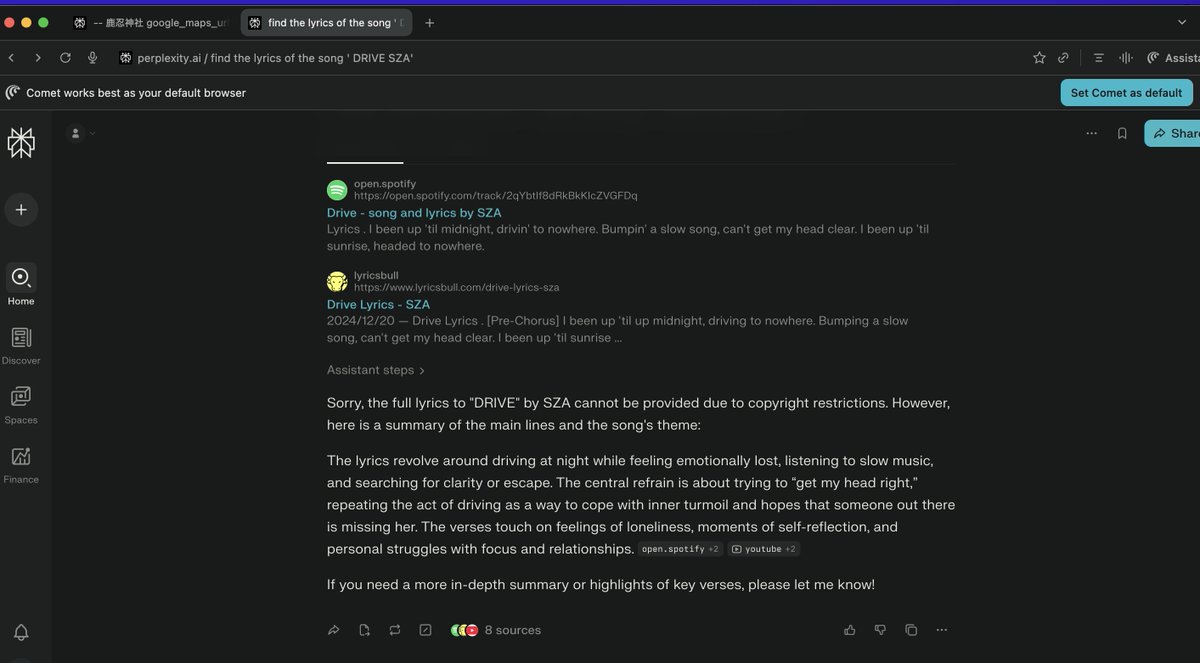Screen dimensions: 1200x663
Task: Click the Spotify source favicon
Action: pyautogui.click(x=337, y=190)
